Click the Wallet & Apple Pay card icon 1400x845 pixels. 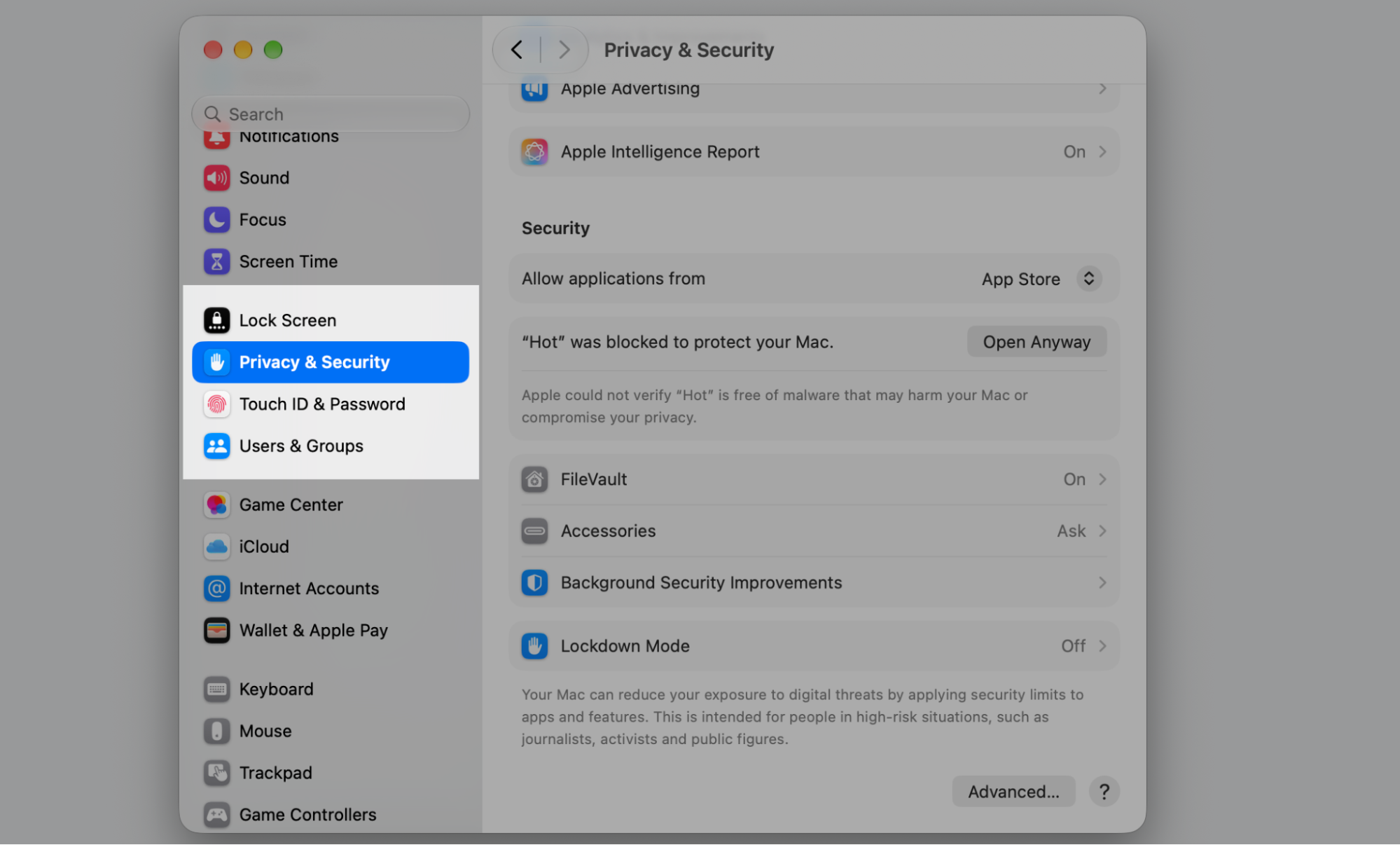tap(216, 631)
